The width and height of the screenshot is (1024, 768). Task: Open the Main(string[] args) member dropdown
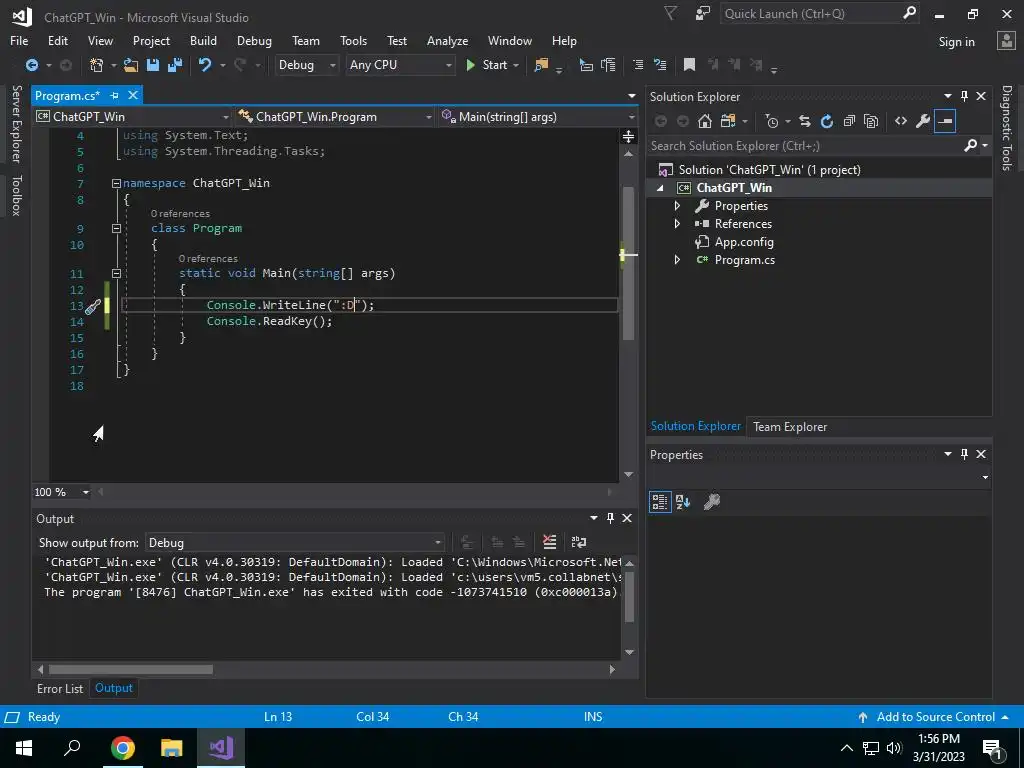coord(537,117)
